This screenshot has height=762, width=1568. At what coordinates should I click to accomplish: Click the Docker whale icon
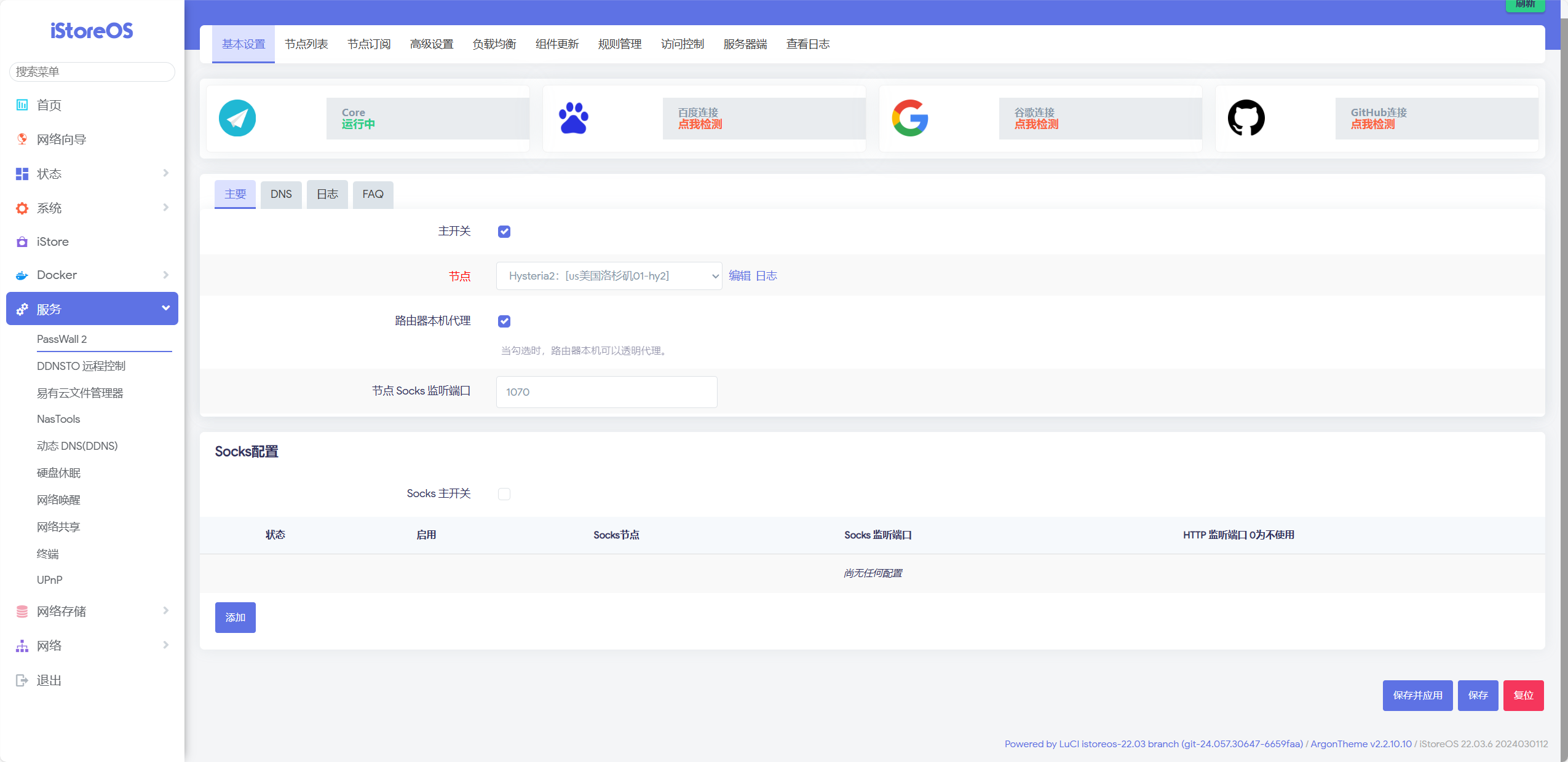tap(22, 275)
